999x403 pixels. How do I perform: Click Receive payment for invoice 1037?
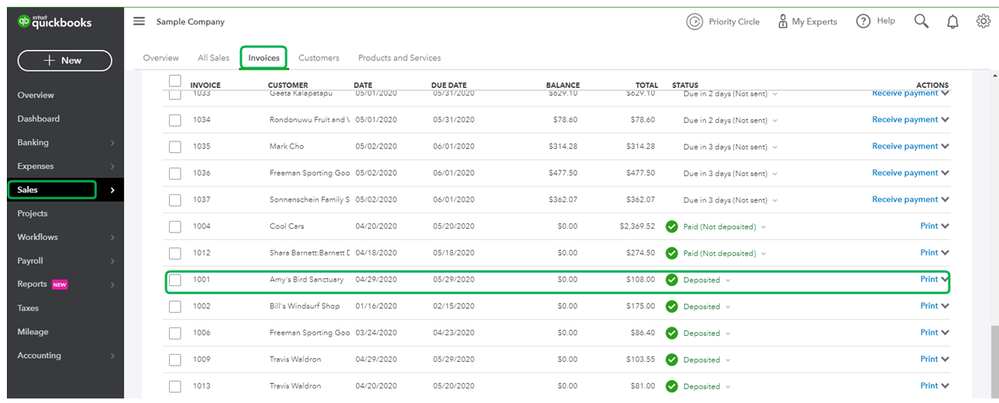905,200
